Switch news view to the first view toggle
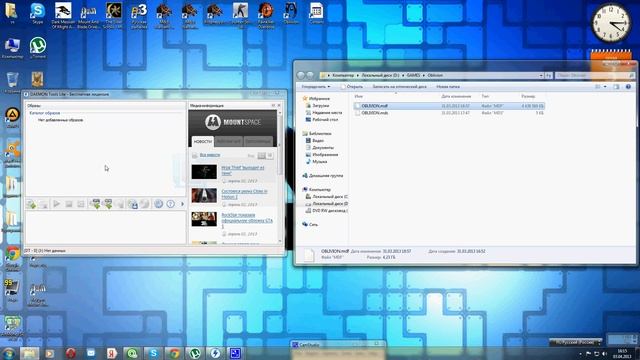The image size is (640, 360). tap(262, 156)
